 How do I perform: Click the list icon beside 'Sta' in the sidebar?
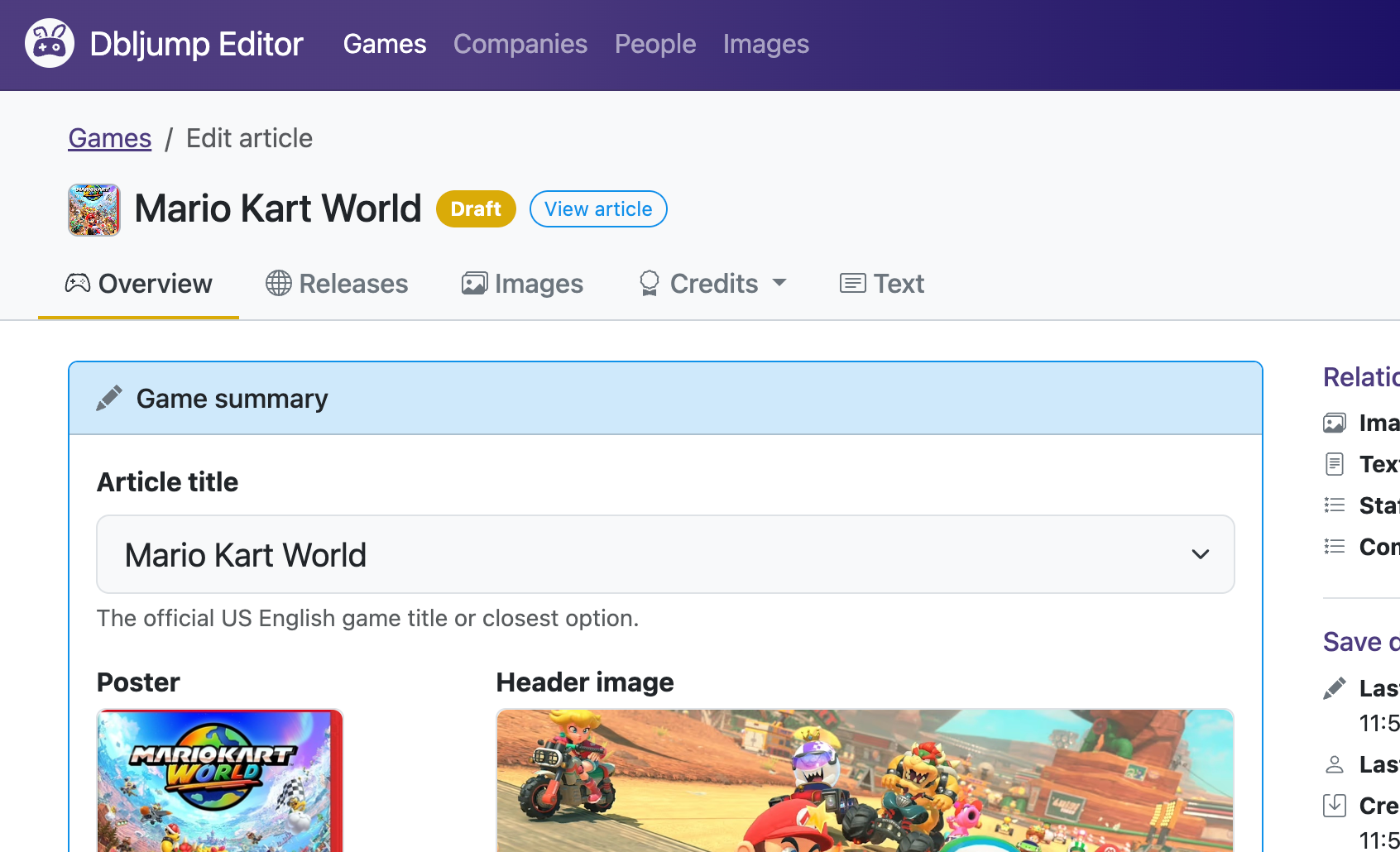tap(1335, 505)
